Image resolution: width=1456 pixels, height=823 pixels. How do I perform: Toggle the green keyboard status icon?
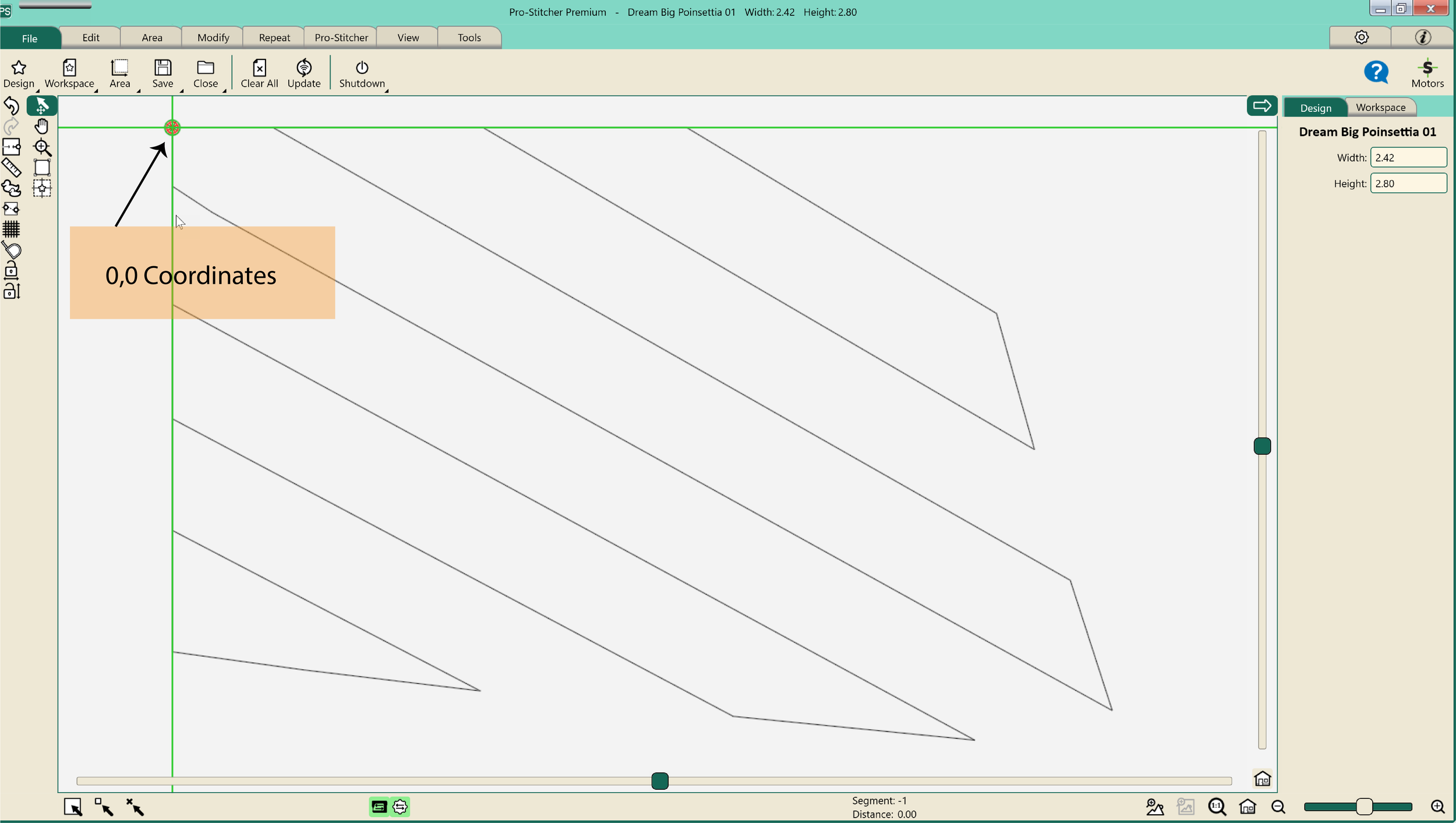(x=379, y=807)
